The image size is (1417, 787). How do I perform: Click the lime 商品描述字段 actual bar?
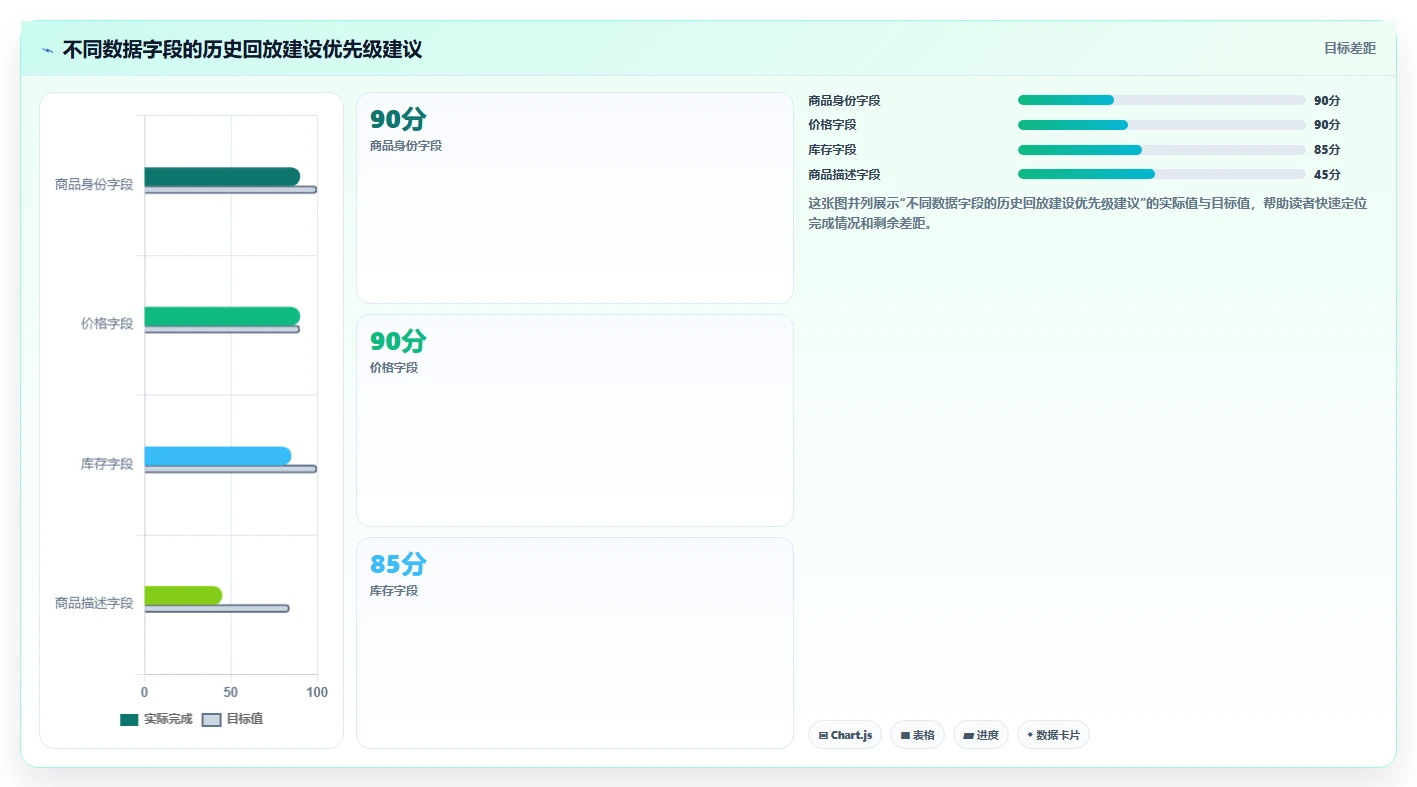pos(183,595)
